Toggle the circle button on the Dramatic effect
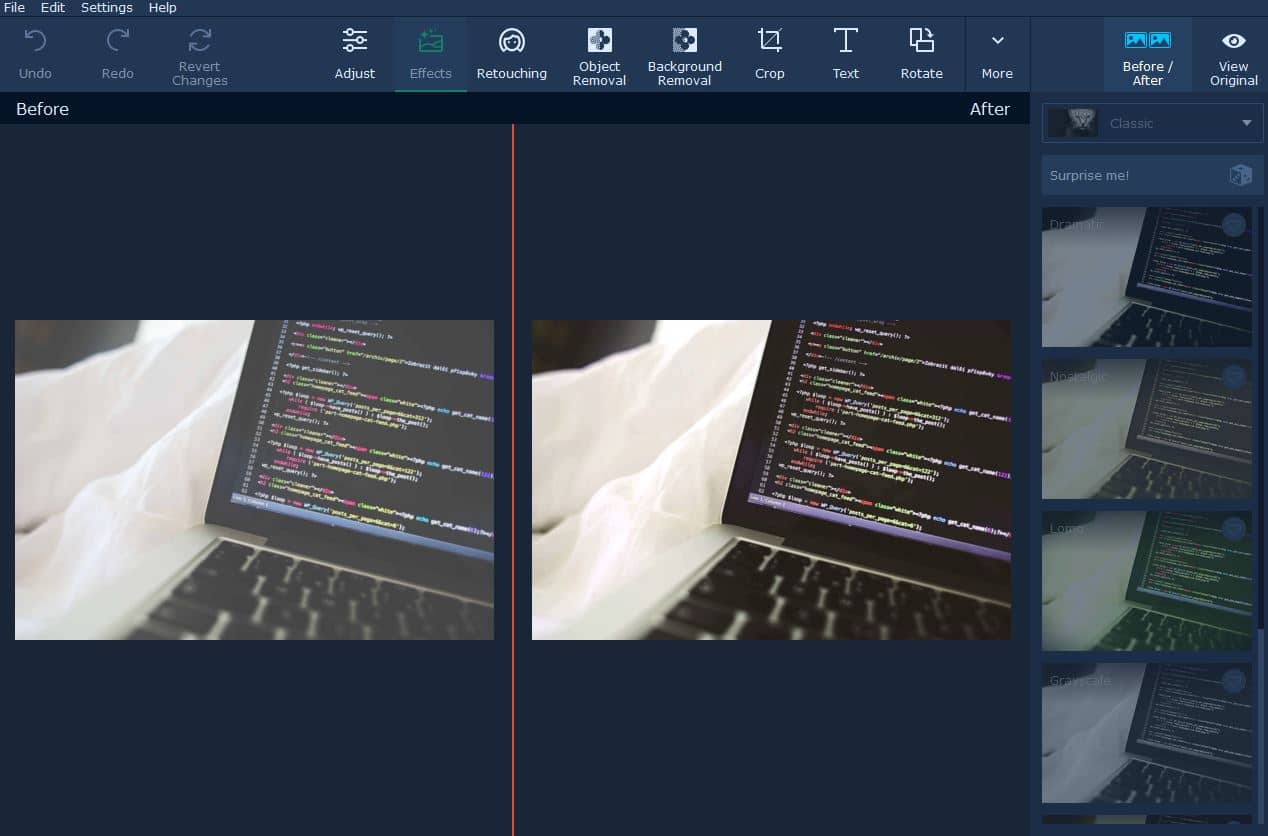Screen dimensions: 1268x836 pos(1234,225)
